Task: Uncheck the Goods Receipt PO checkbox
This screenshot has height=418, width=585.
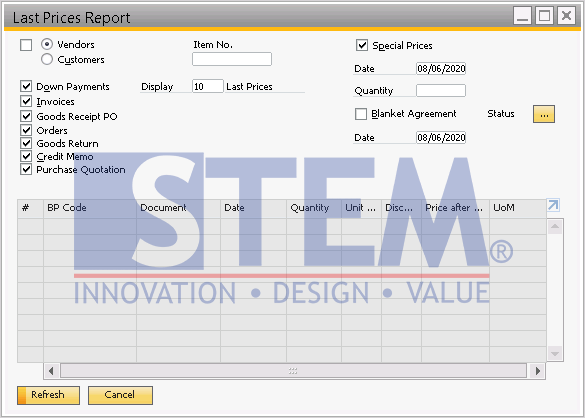Action: [26, 116]
